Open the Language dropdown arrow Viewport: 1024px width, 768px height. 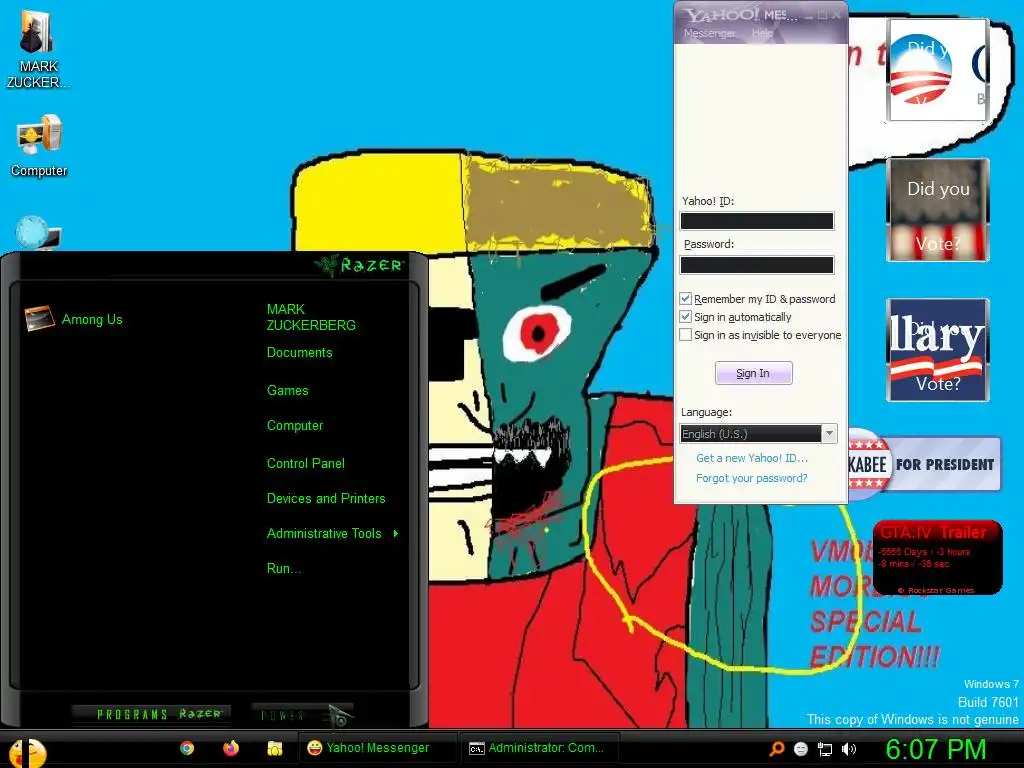[x=829, y=434]
